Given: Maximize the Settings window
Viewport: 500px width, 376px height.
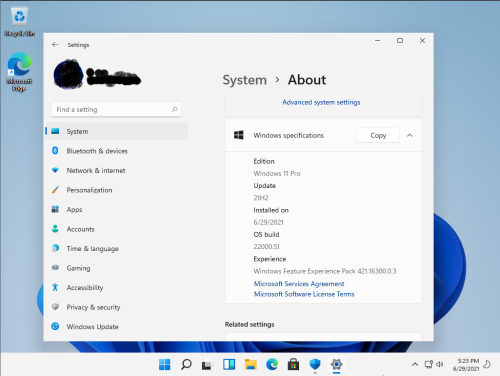Looking at the screenshot, I should [x=400, y=40].
